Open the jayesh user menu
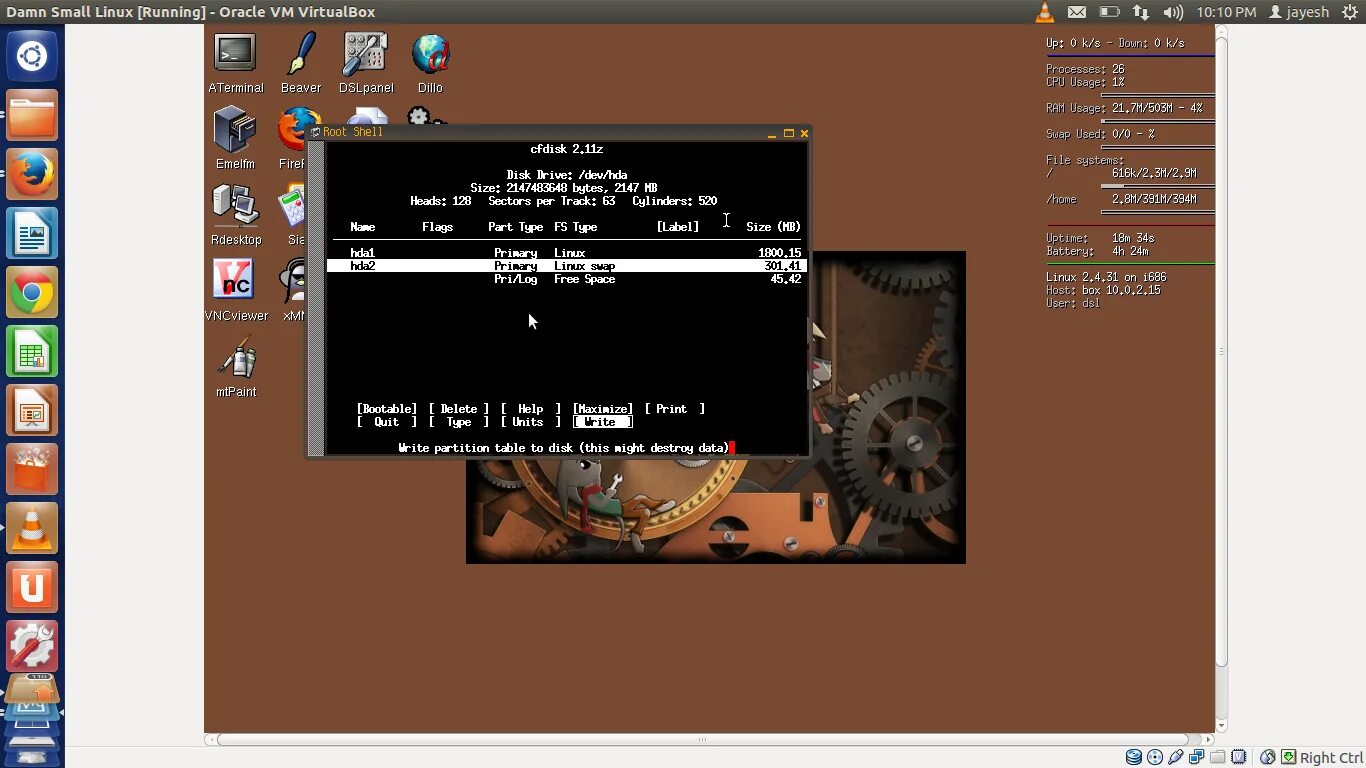1366x768 pixels. (x=1299, y=12)
